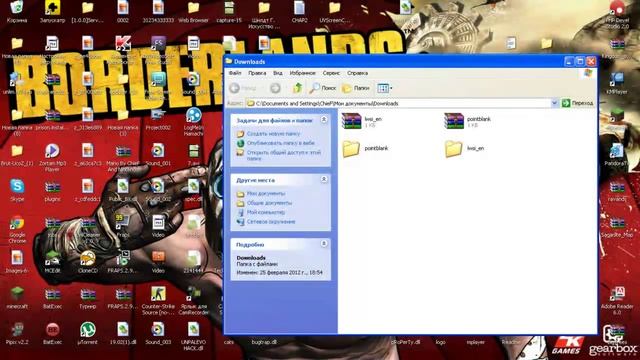Click the Переход go button

click(578, 103)
